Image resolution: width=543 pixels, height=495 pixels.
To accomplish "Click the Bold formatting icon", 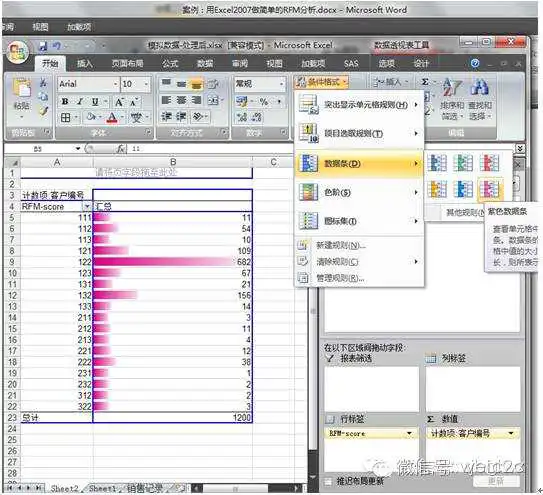I will click(64, 101).
